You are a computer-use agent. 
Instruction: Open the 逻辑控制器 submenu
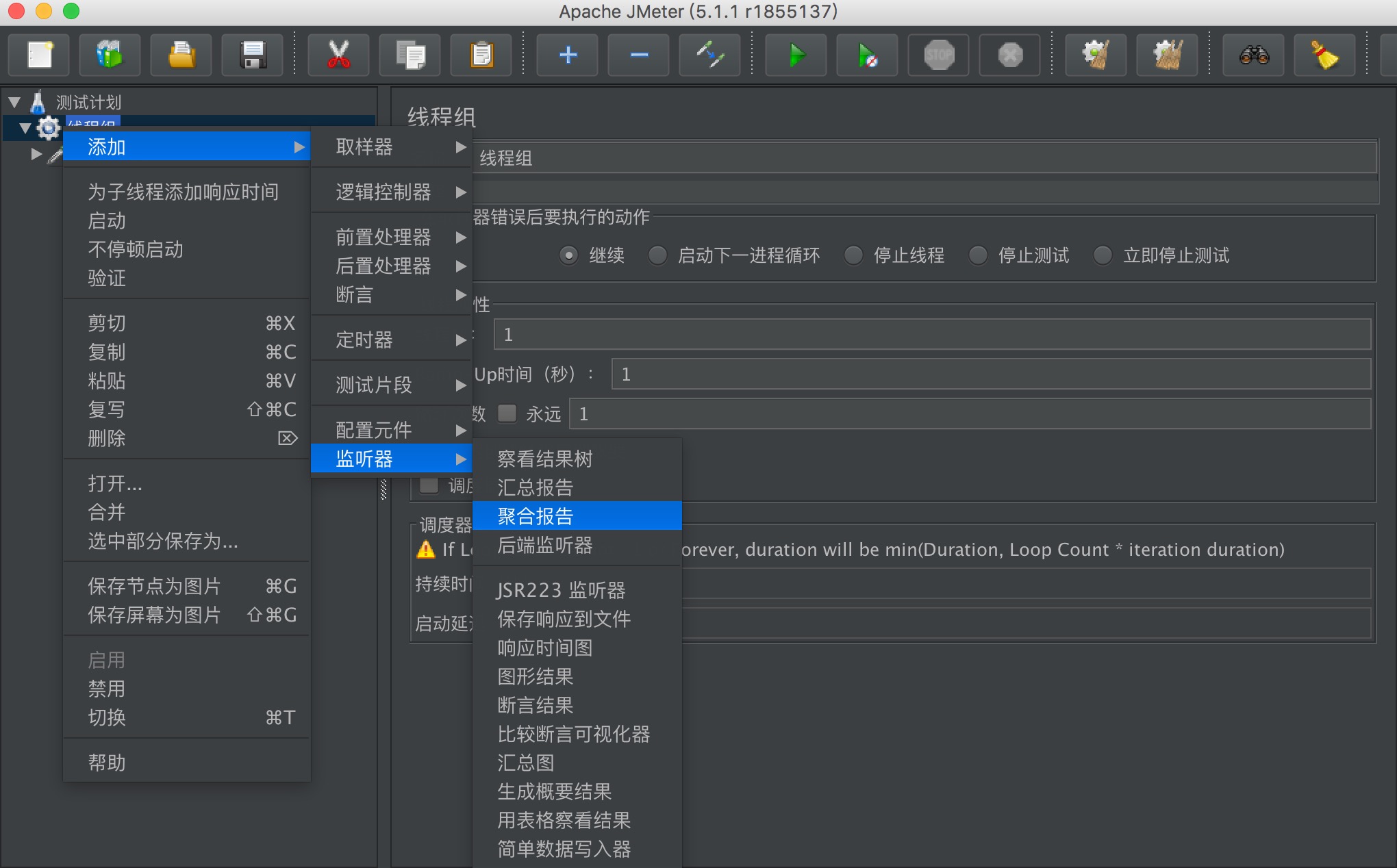point(392,192)
